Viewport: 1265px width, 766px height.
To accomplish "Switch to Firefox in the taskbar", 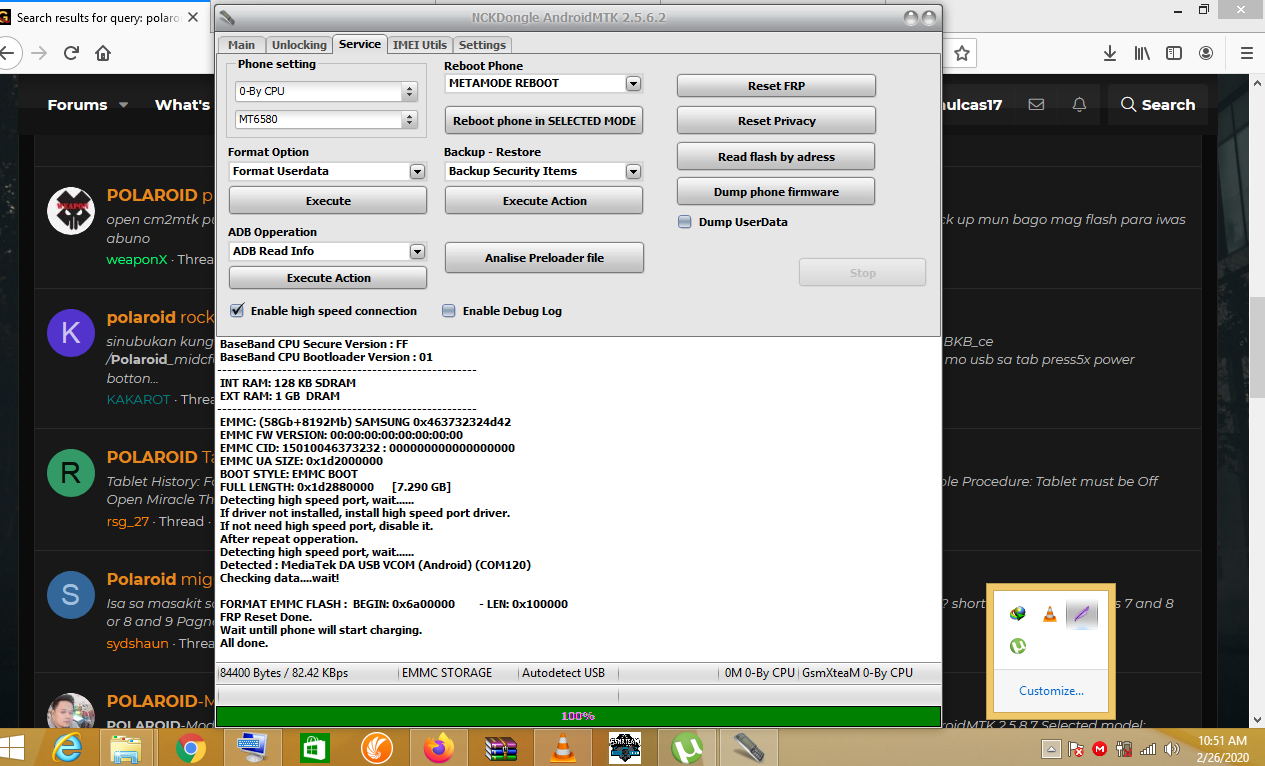I will tap(438, 747).
